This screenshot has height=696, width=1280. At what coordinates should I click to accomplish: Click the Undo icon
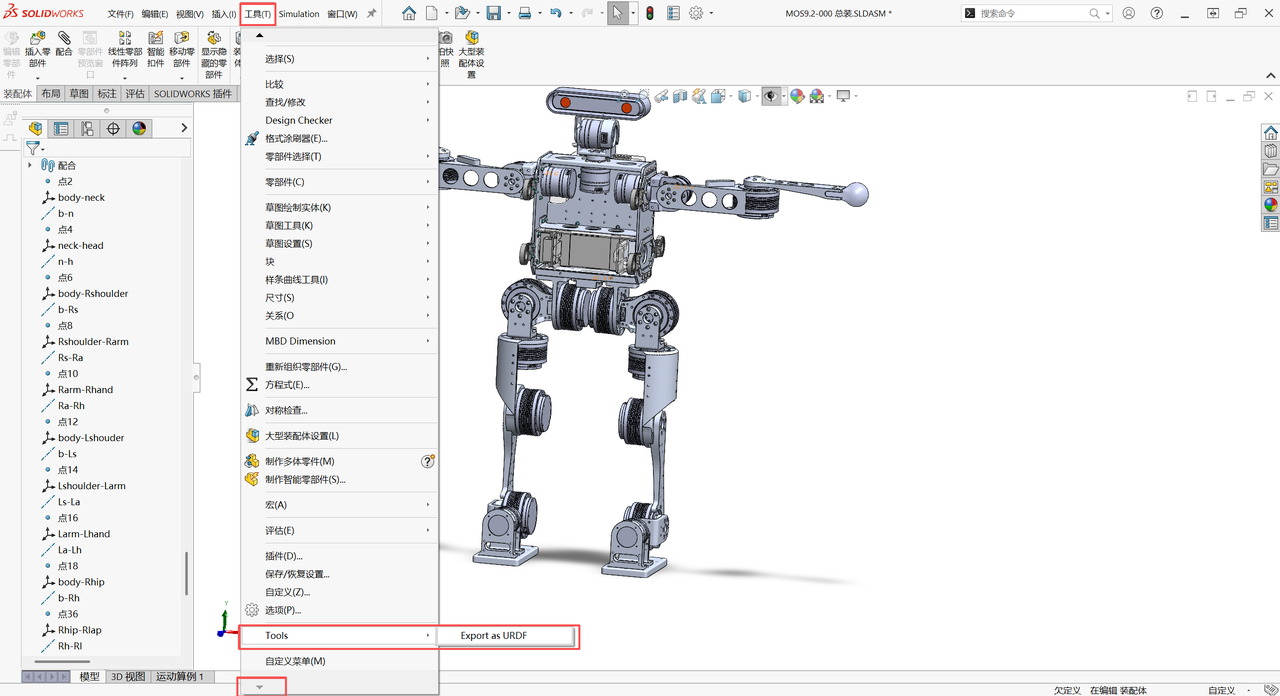555,13
